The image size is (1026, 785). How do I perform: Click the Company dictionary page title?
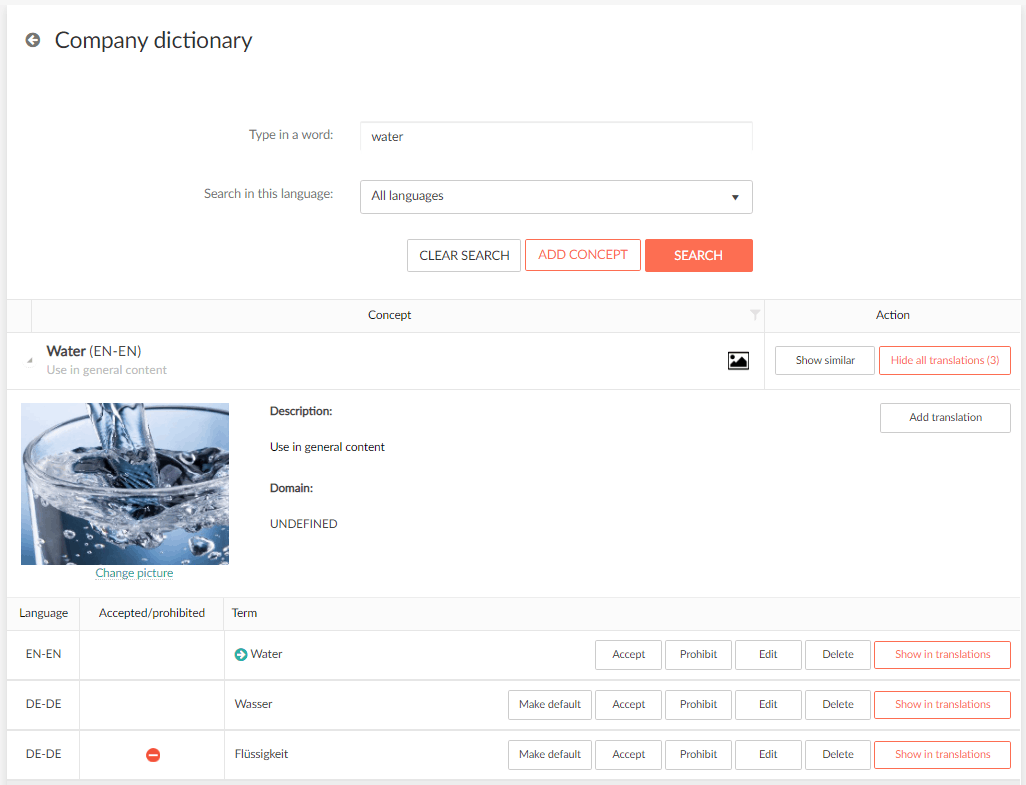[153, 41]
